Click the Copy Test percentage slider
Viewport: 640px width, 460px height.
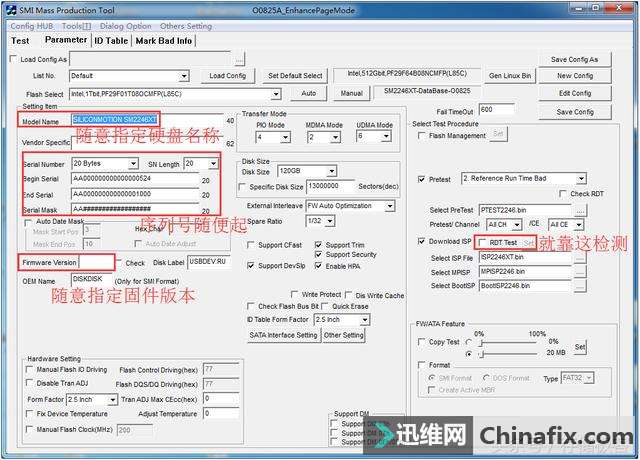pos(509,342)
